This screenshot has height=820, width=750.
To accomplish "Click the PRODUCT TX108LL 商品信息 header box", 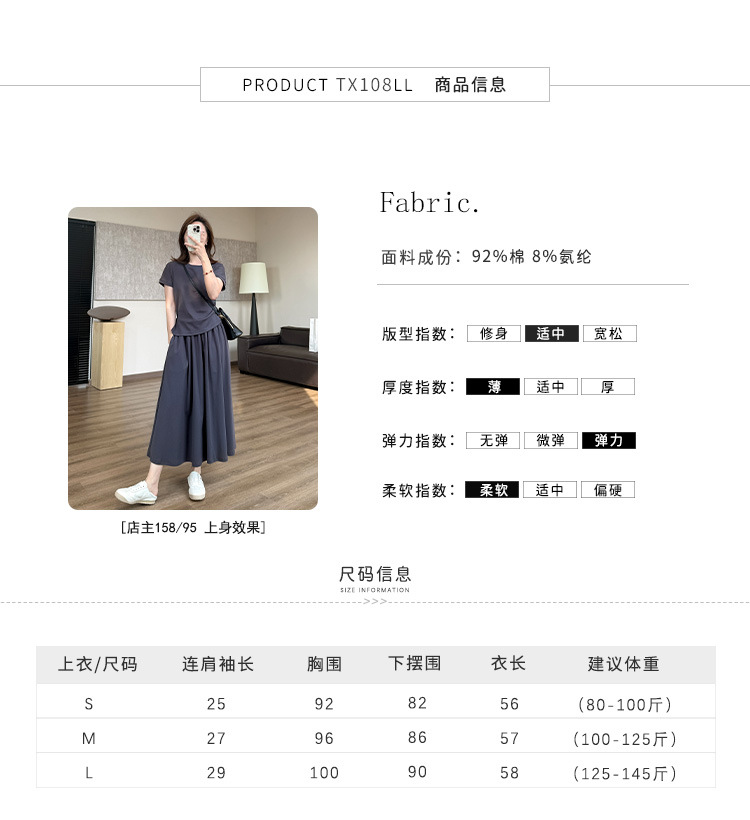I will [375, 84].
